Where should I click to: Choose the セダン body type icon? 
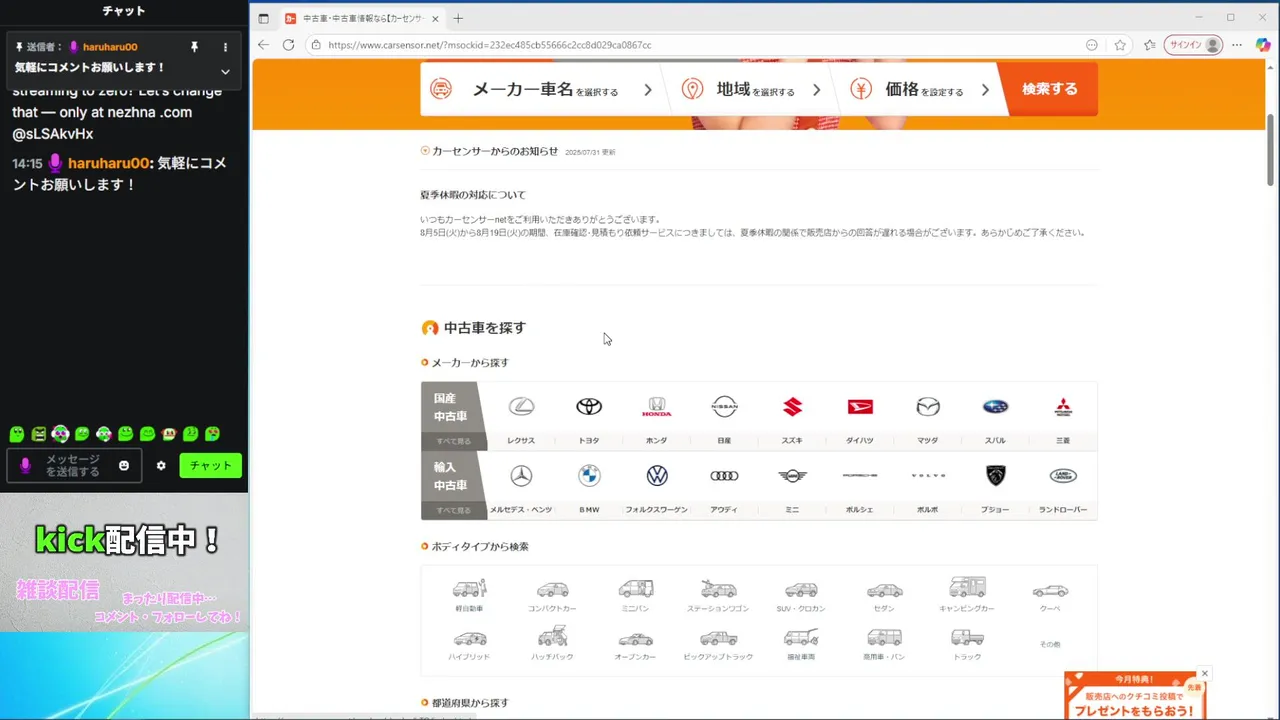point(884,590)
